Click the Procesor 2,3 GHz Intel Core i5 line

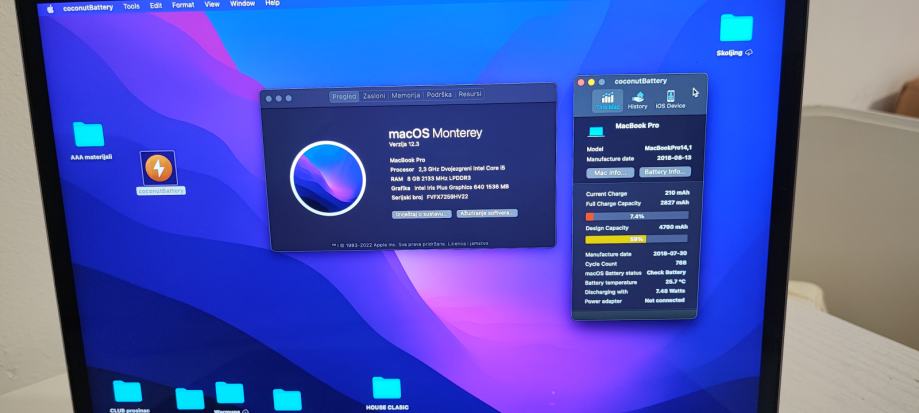(447, 169)
